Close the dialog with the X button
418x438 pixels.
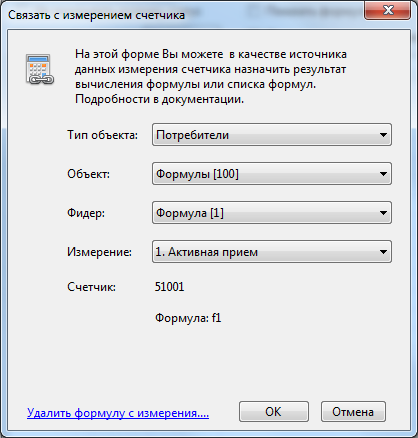point(387,10)
